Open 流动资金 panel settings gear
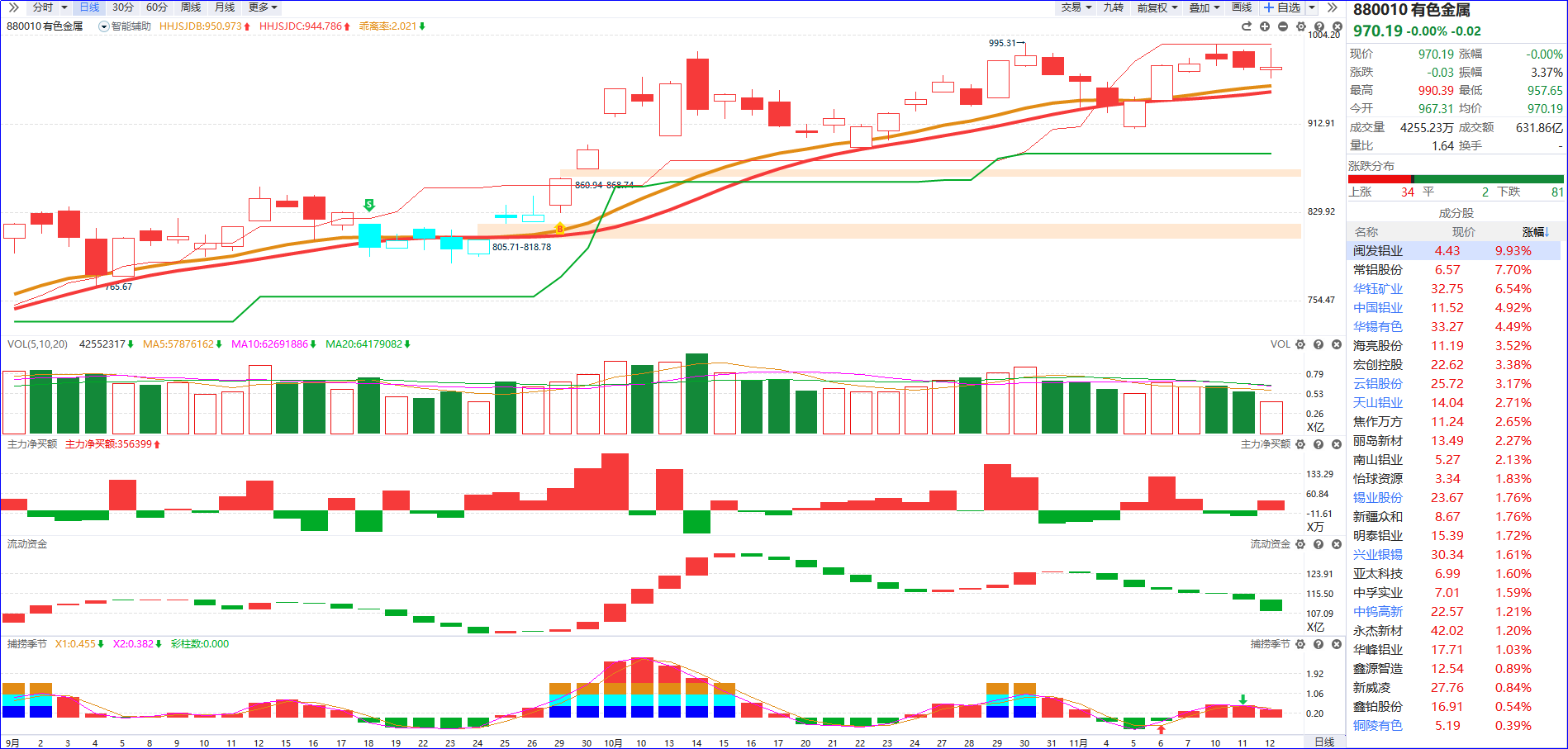This screenshot has width=1568, height=749. click(1300, 544)
